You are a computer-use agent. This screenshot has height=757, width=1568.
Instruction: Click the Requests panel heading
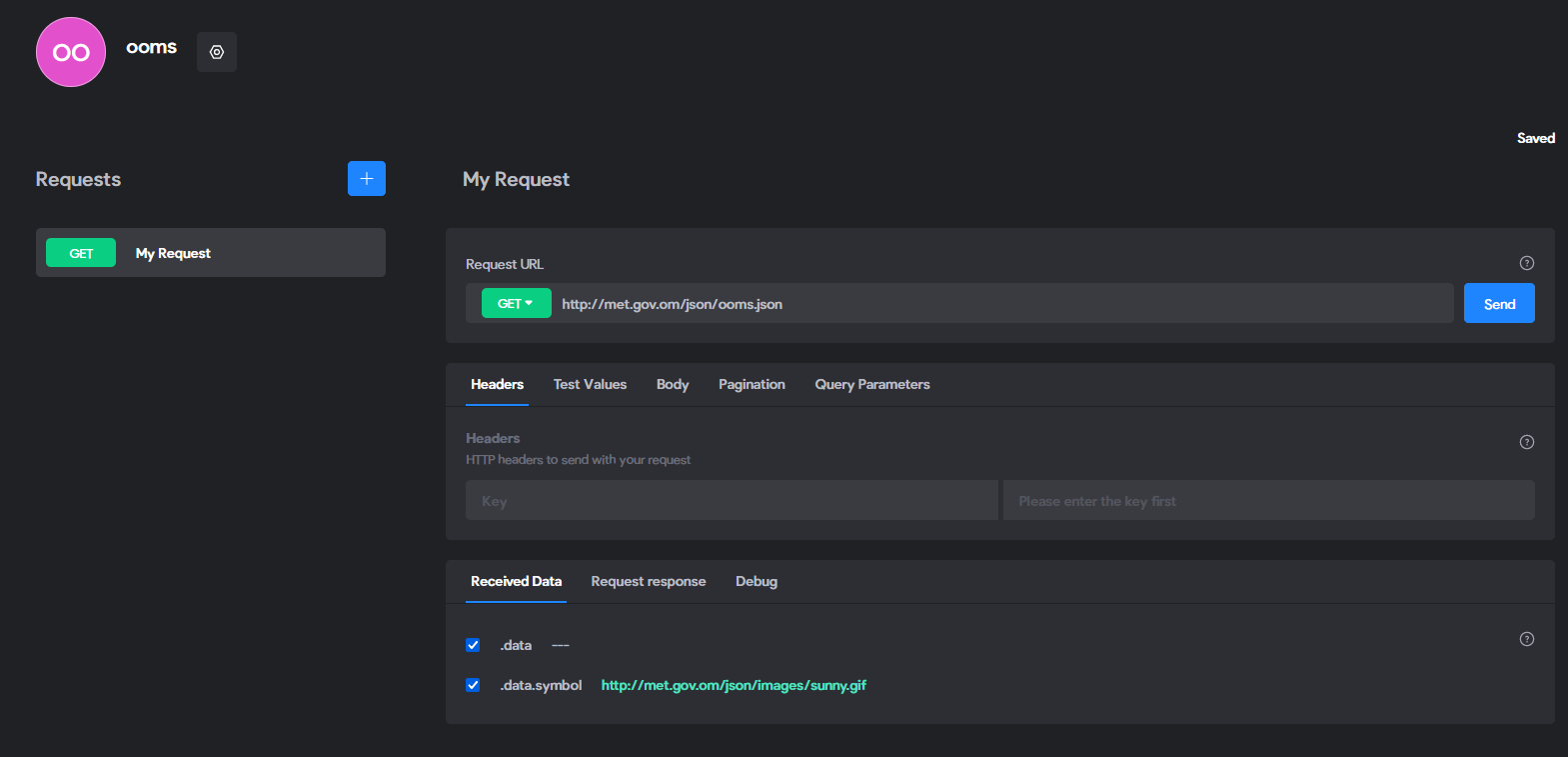tap(78, 179)
